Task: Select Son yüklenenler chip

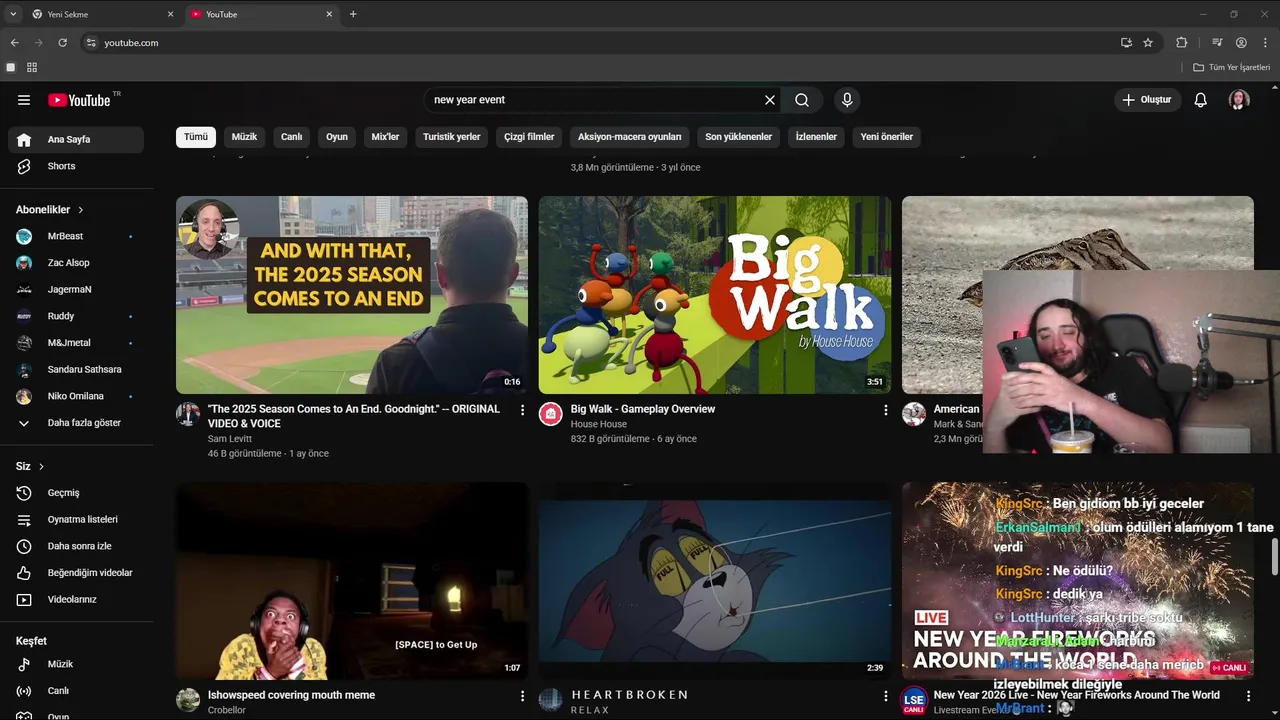Action: click(x=738, y=137)
